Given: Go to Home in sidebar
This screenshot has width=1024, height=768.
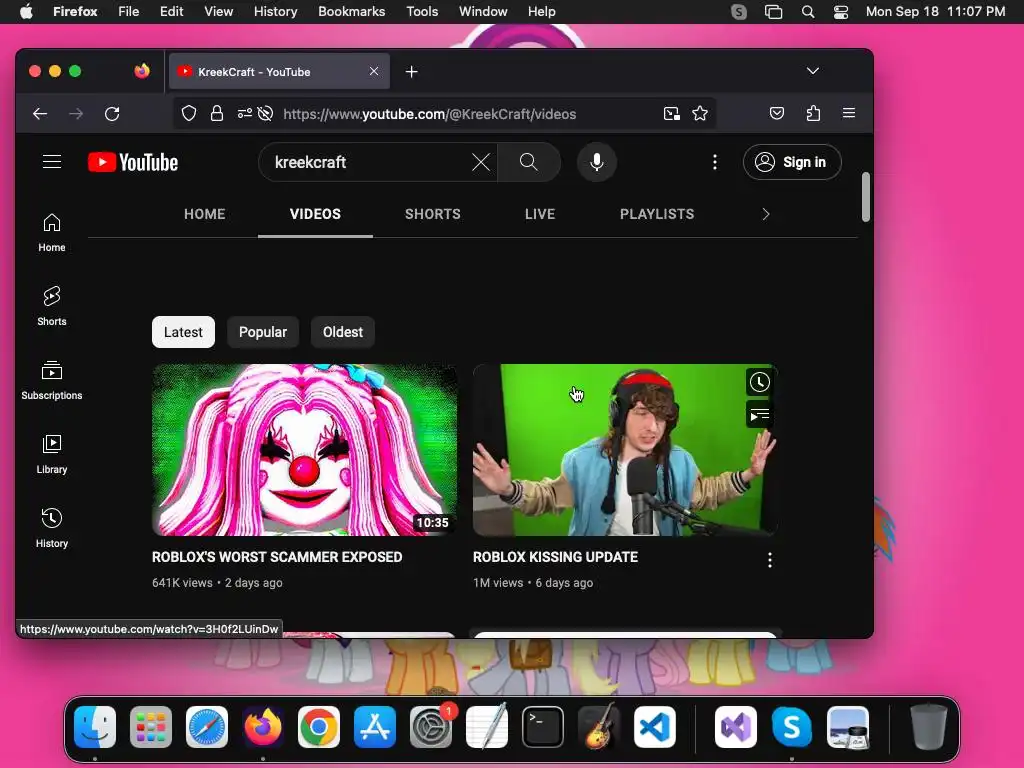Looking at the screenshot, I should [x=52, y=232].
